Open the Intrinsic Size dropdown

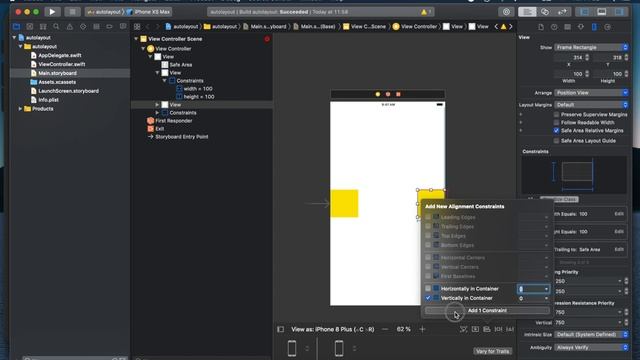[x=591, y=334]
